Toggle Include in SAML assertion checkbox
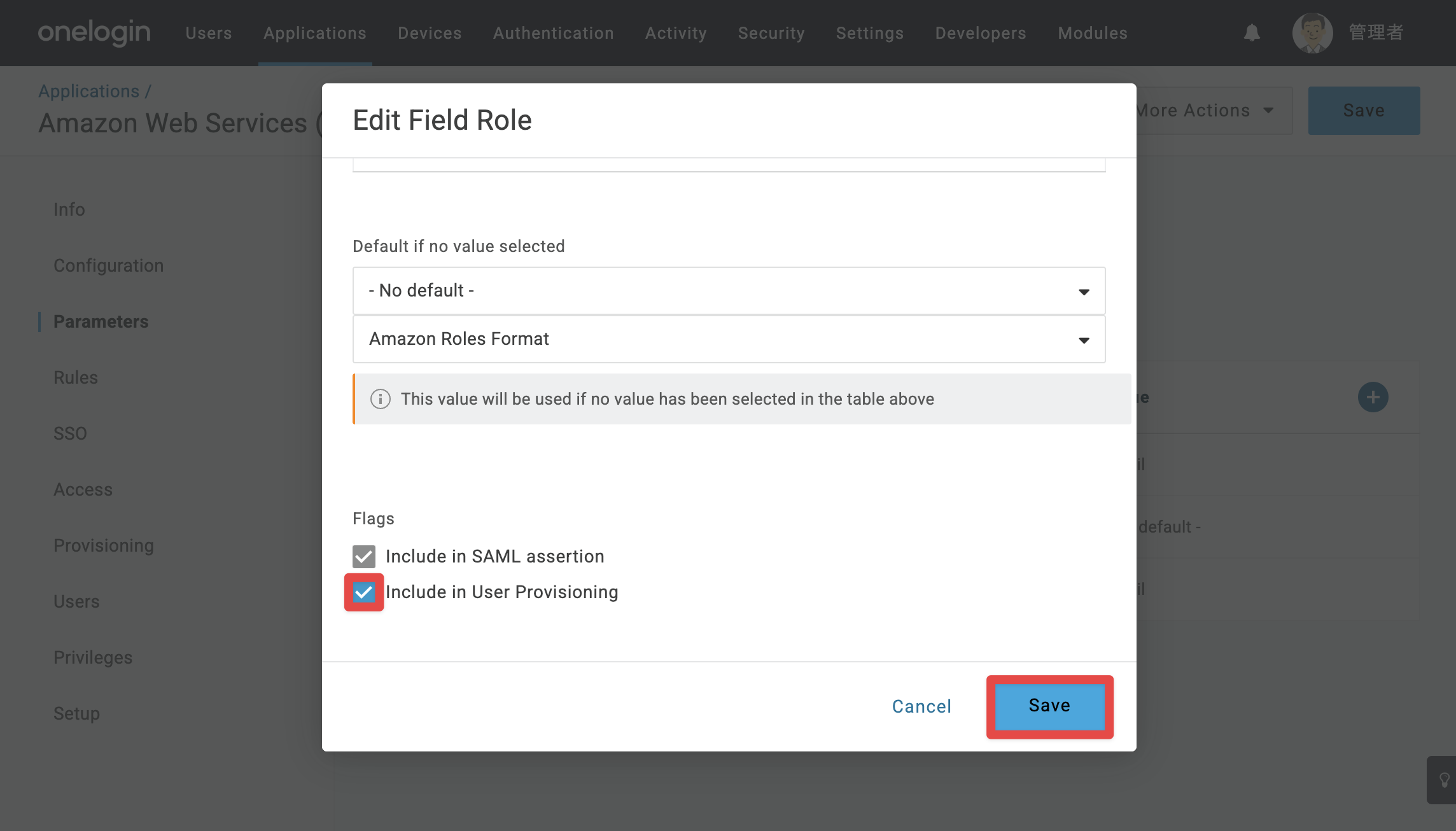This screenshot has height=831, width=1456. click(364, 556)
